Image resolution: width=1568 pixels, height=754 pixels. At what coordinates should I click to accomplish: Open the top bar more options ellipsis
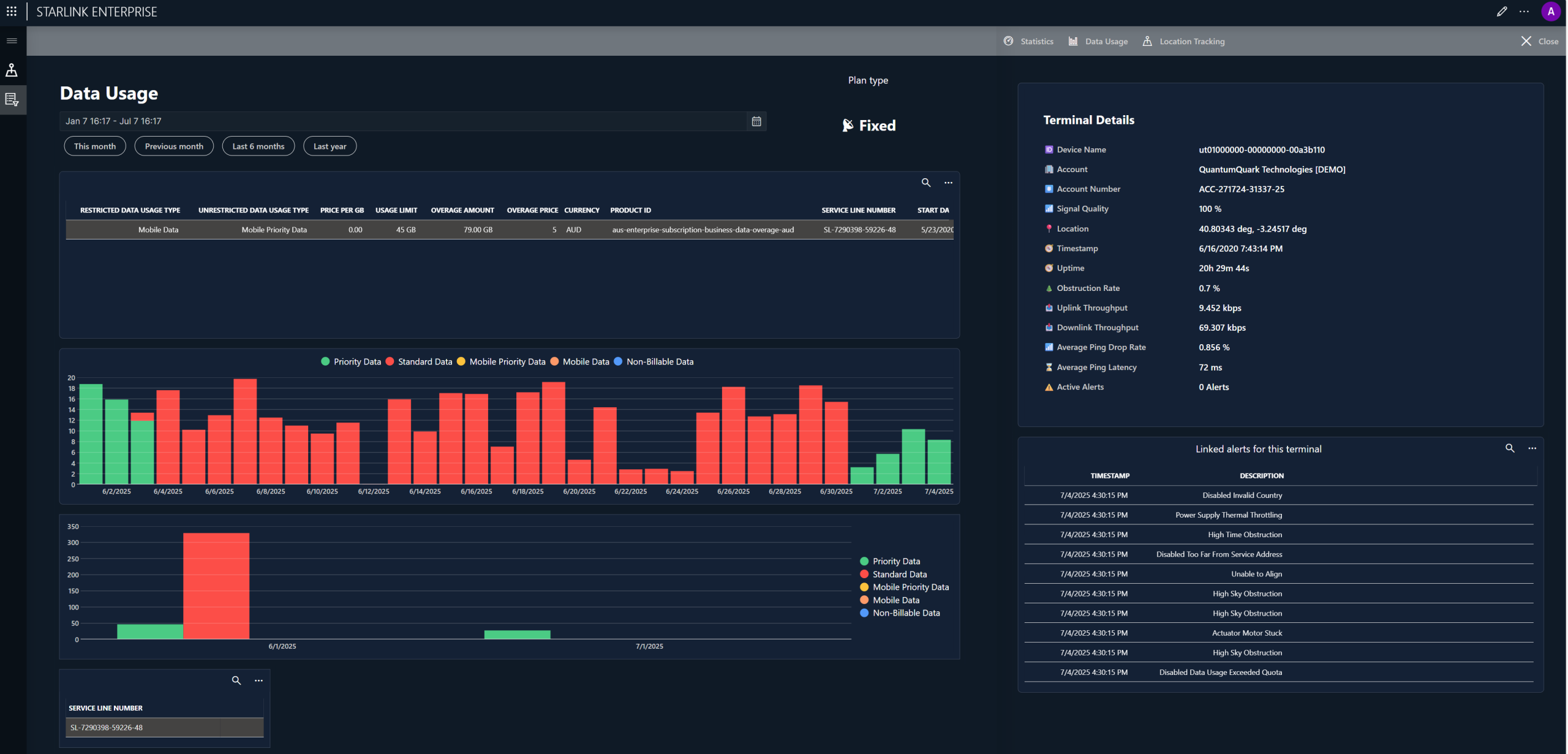1524,12
